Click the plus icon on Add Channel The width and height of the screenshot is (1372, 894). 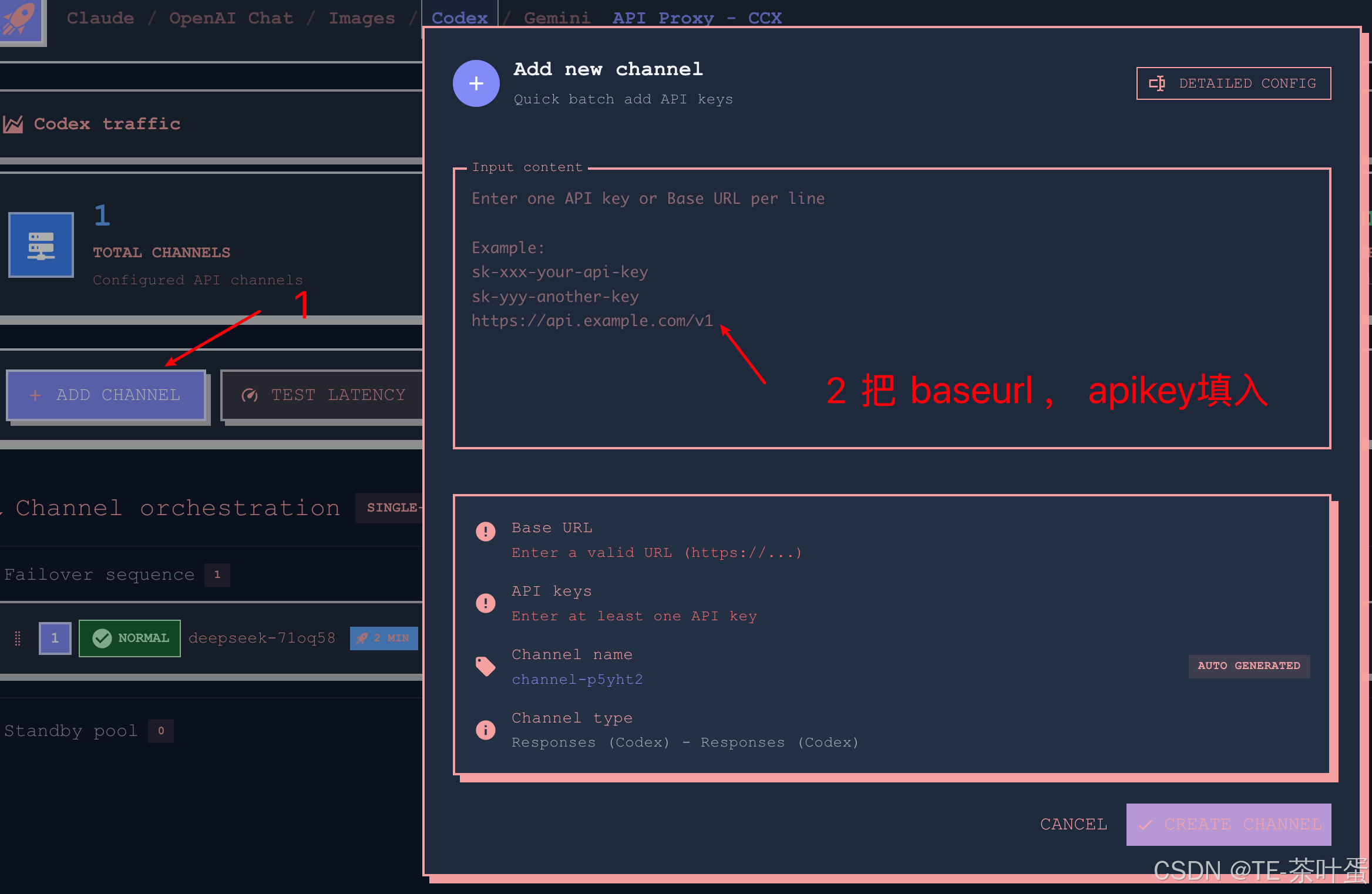(x=35, y=395)
